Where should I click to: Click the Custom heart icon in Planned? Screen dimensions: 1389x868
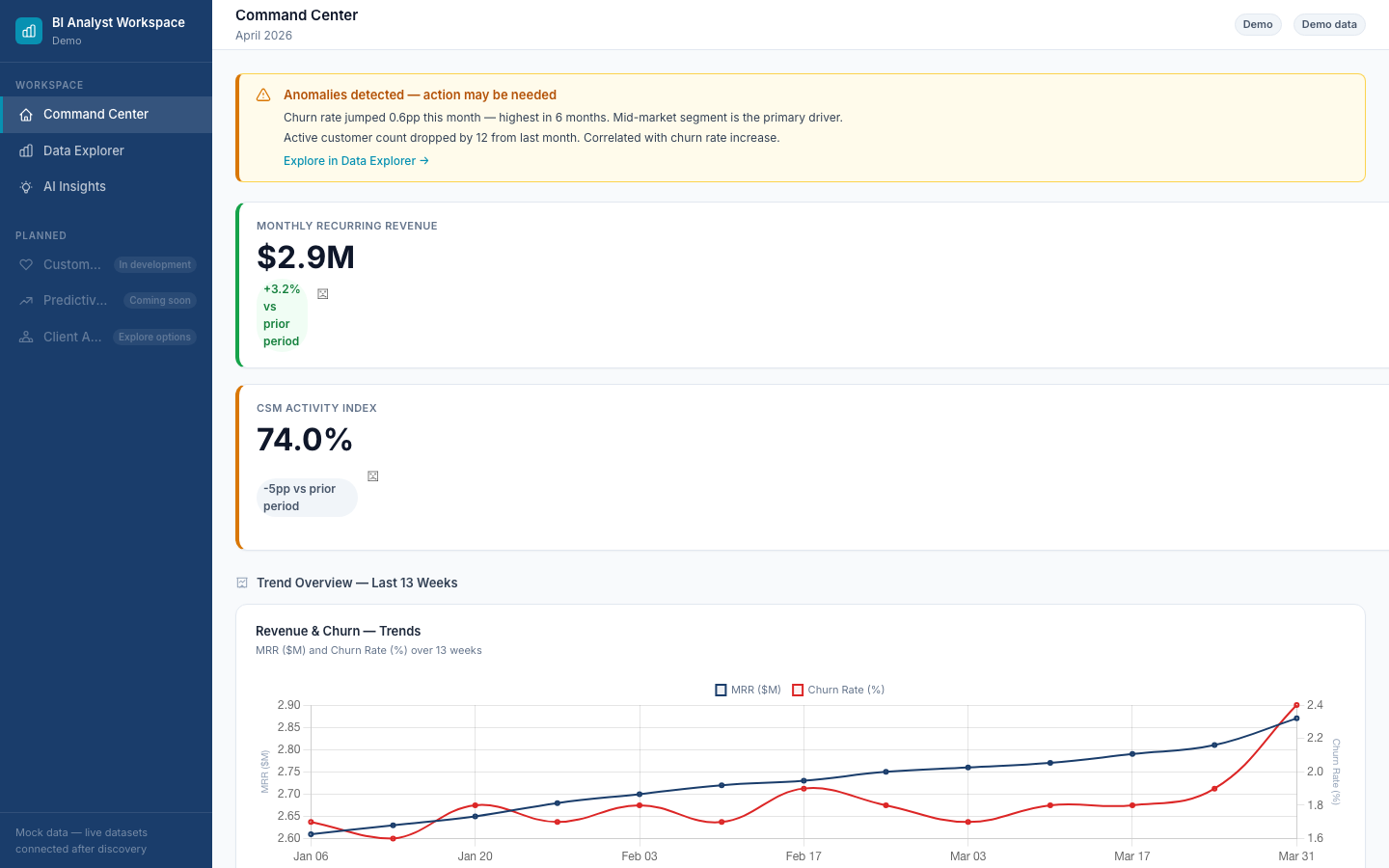click(26, 264)
